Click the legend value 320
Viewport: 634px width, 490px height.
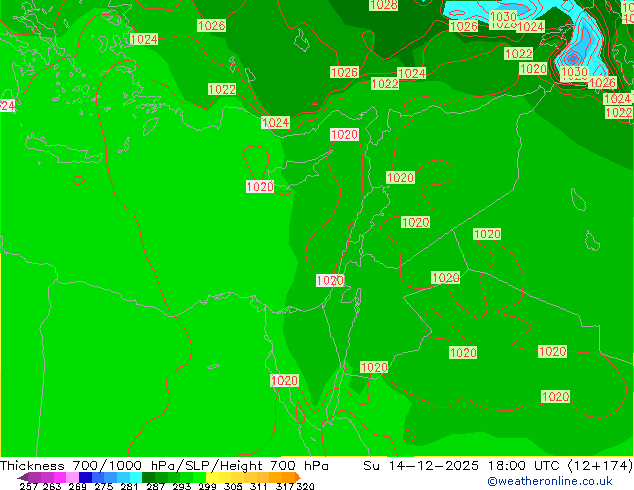pos(305,486)
